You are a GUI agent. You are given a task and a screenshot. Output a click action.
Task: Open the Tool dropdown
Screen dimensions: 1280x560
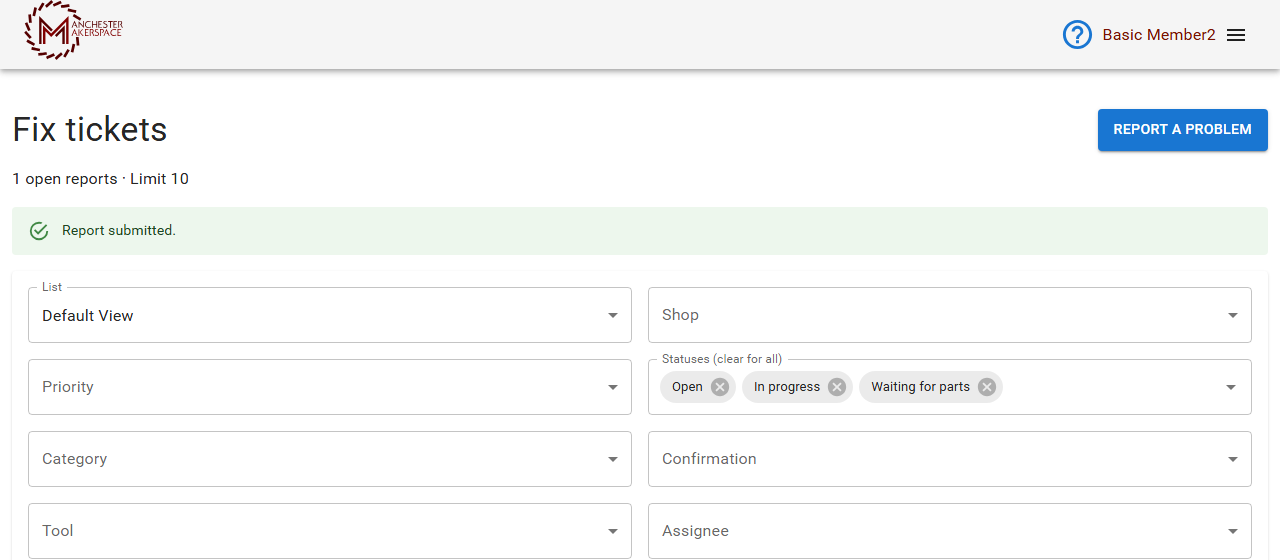click(x=330, y=531)
